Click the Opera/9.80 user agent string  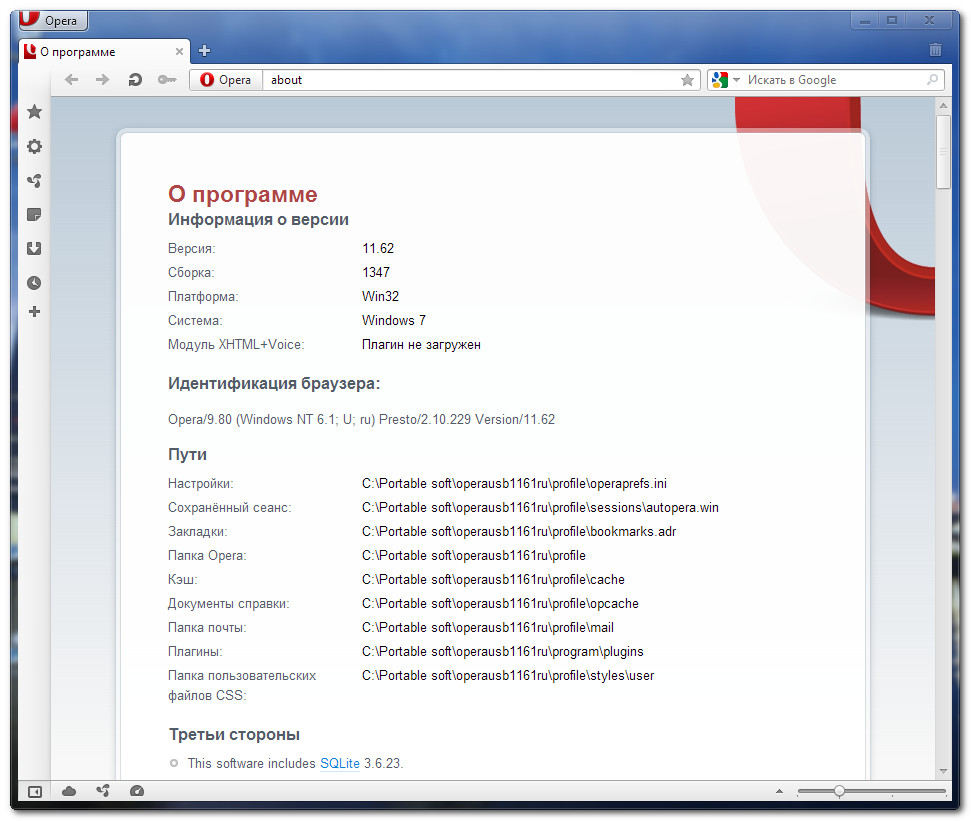coord(361,420)
